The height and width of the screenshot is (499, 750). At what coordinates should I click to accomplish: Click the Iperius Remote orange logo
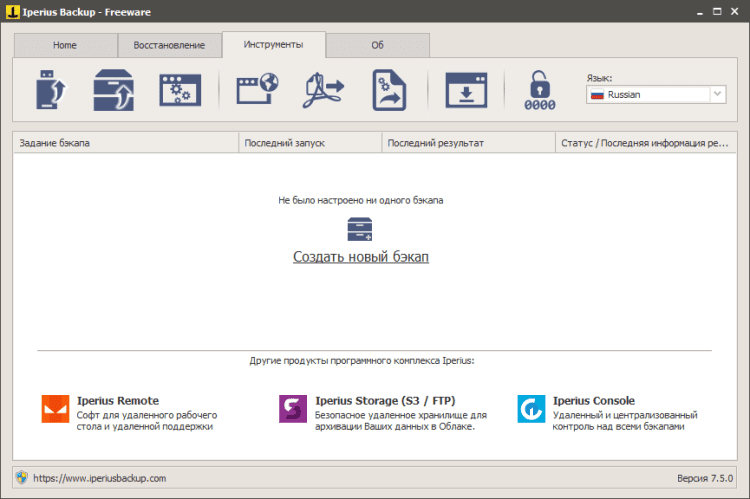click(55, 409)
